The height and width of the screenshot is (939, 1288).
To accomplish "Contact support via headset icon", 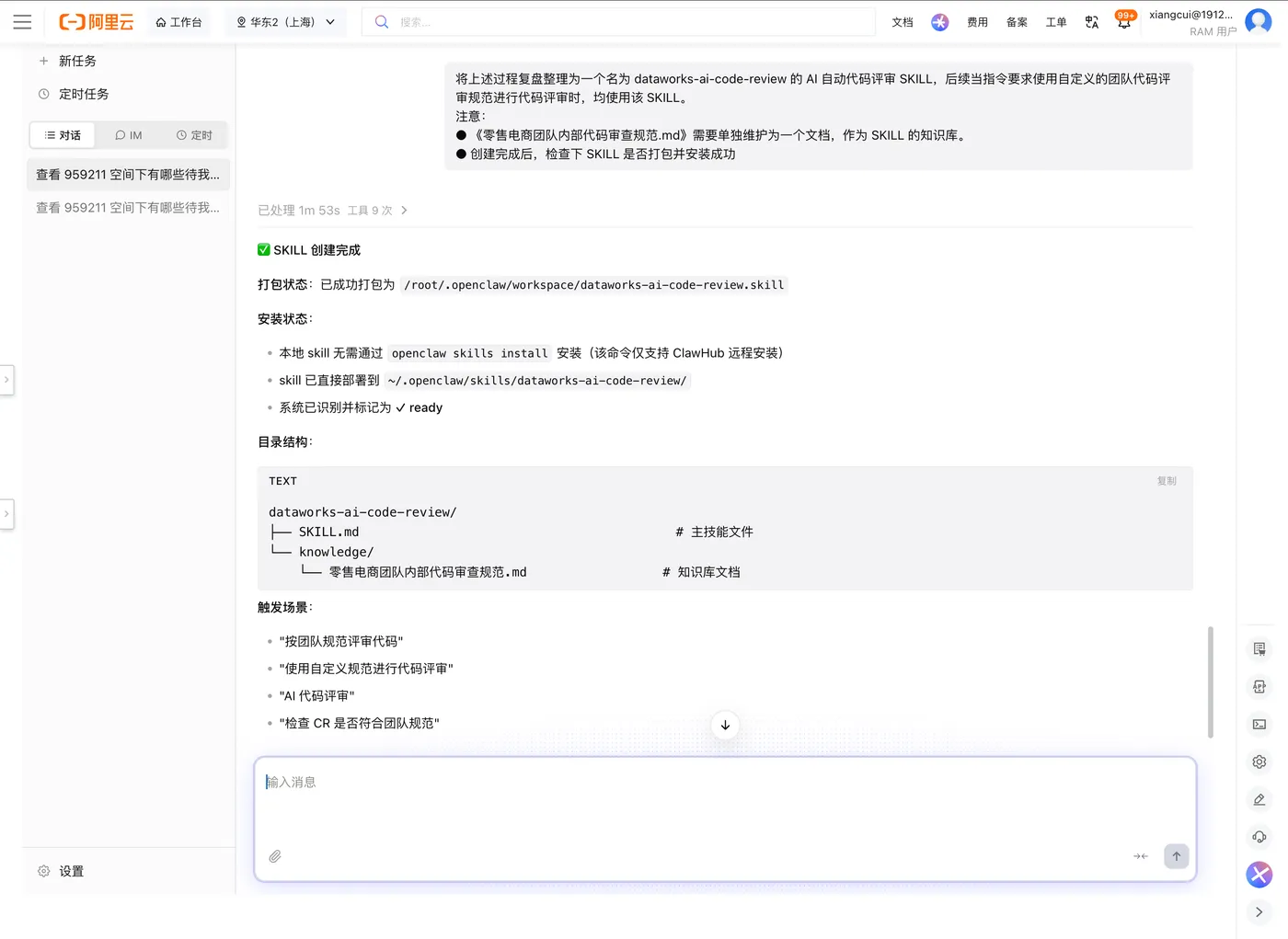I will [1259, 837].
